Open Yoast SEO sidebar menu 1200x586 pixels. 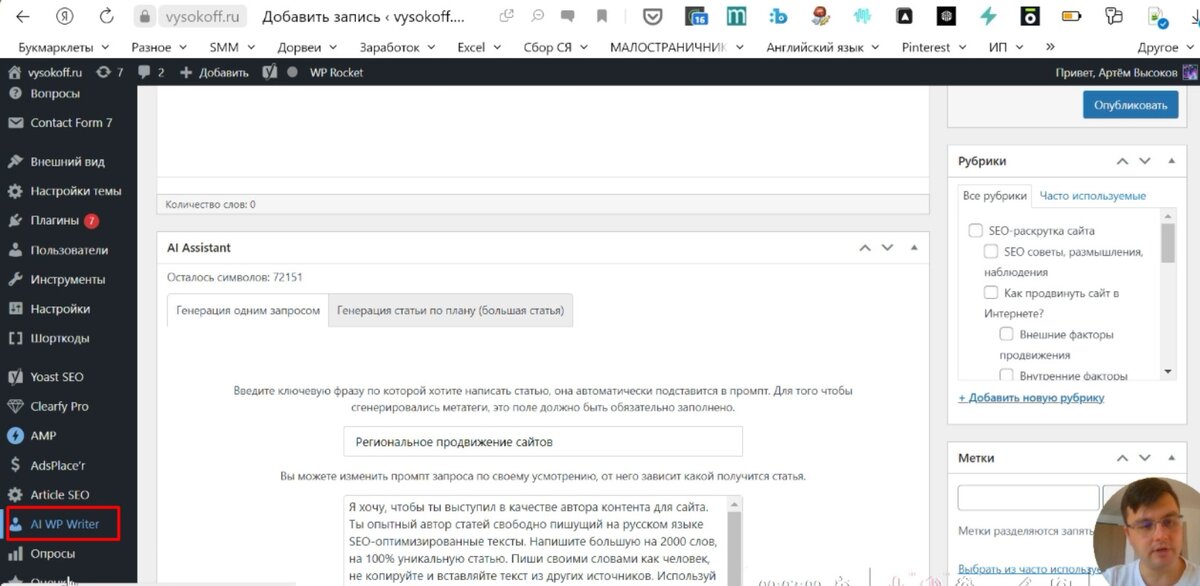coord(57,377)
